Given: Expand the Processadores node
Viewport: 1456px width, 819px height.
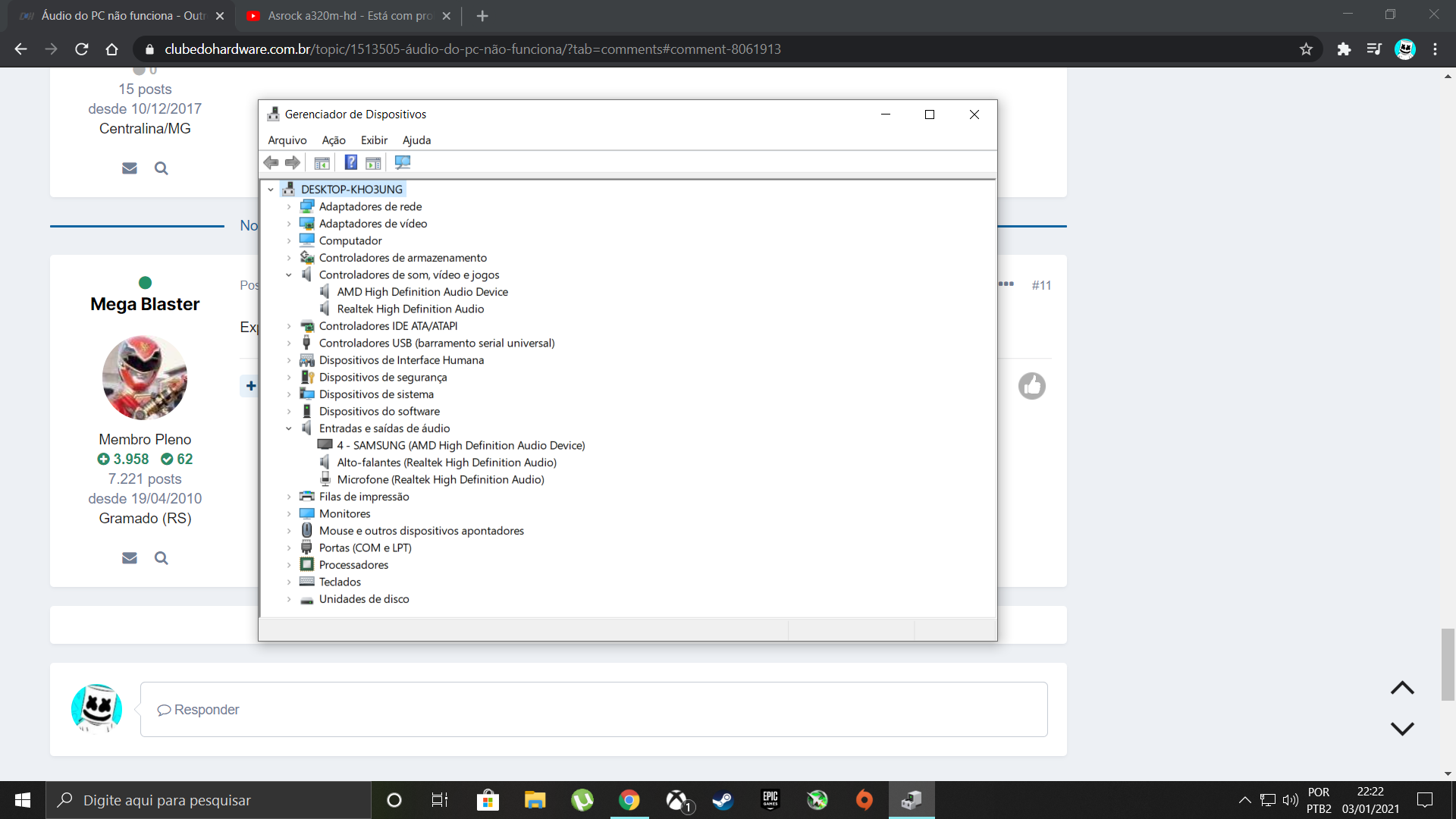Looking at the screenshot, I should [x=289, y=565].
